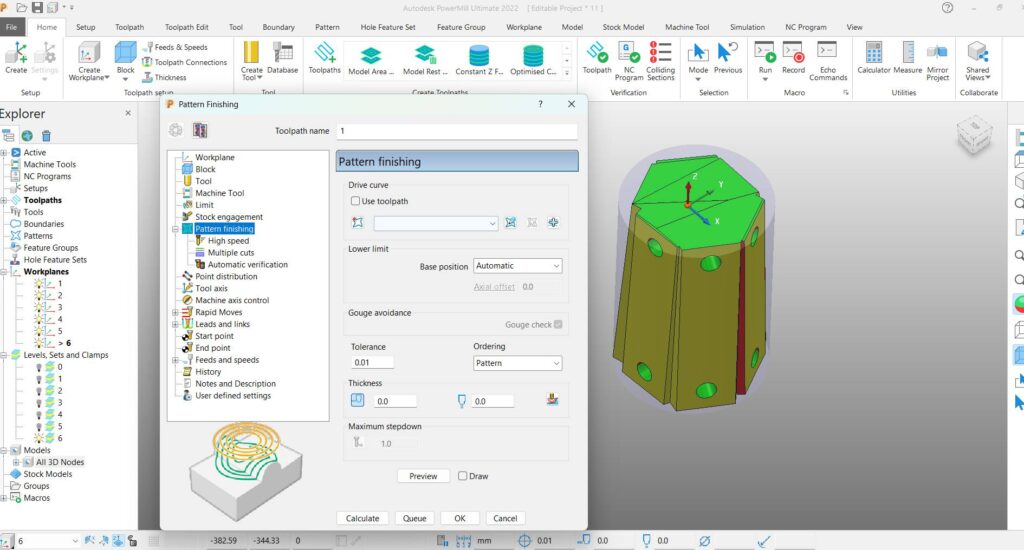This screenshot has height=550, width=1024.
Task: Tick the Use toolpath checkbox
Action: pyautogui.click(x=355, y=201)
